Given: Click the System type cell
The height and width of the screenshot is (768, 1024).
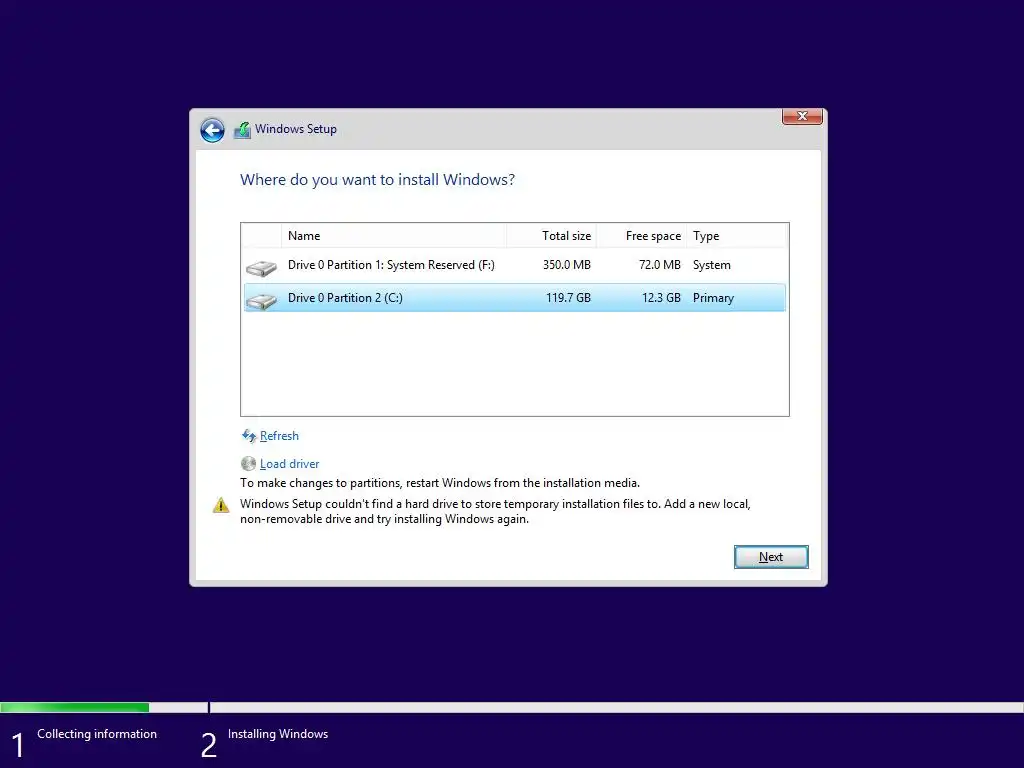Looking at the screenshot, I should pos(711,265).
